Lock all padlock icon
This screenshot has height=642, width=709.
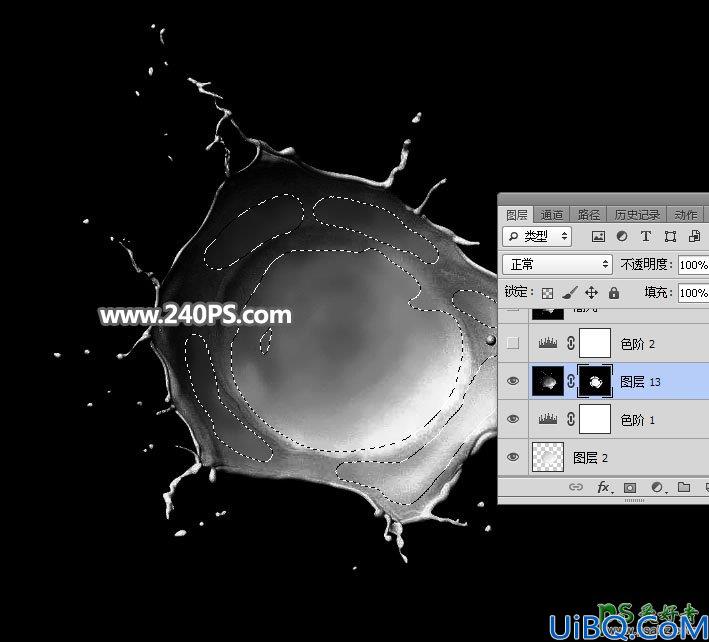coord(614,293)
